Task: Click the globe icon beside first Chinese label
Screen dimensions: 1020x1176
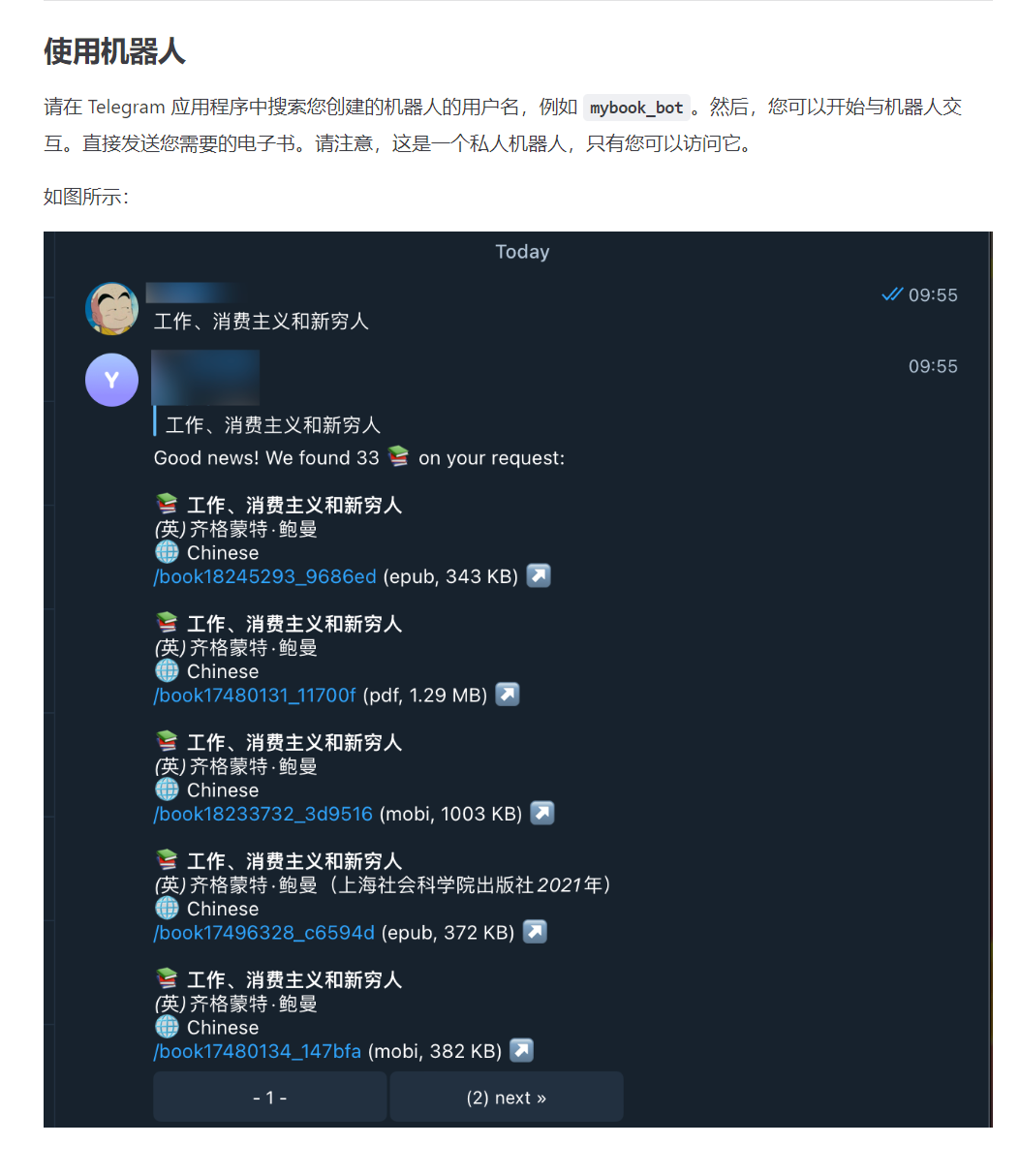Action: click(168, 552)
